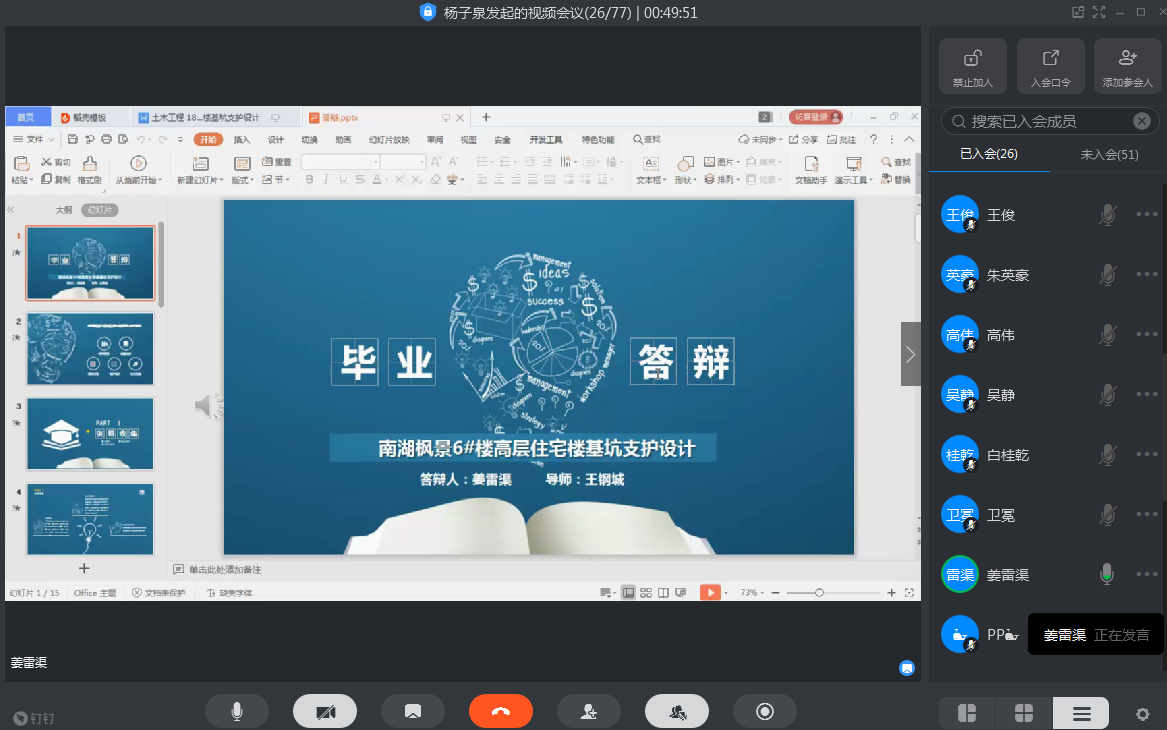The image size is (1167, 730).
Task: Toggle 王俊's microphone mute icon
Action: click(x=1107, y=215)
